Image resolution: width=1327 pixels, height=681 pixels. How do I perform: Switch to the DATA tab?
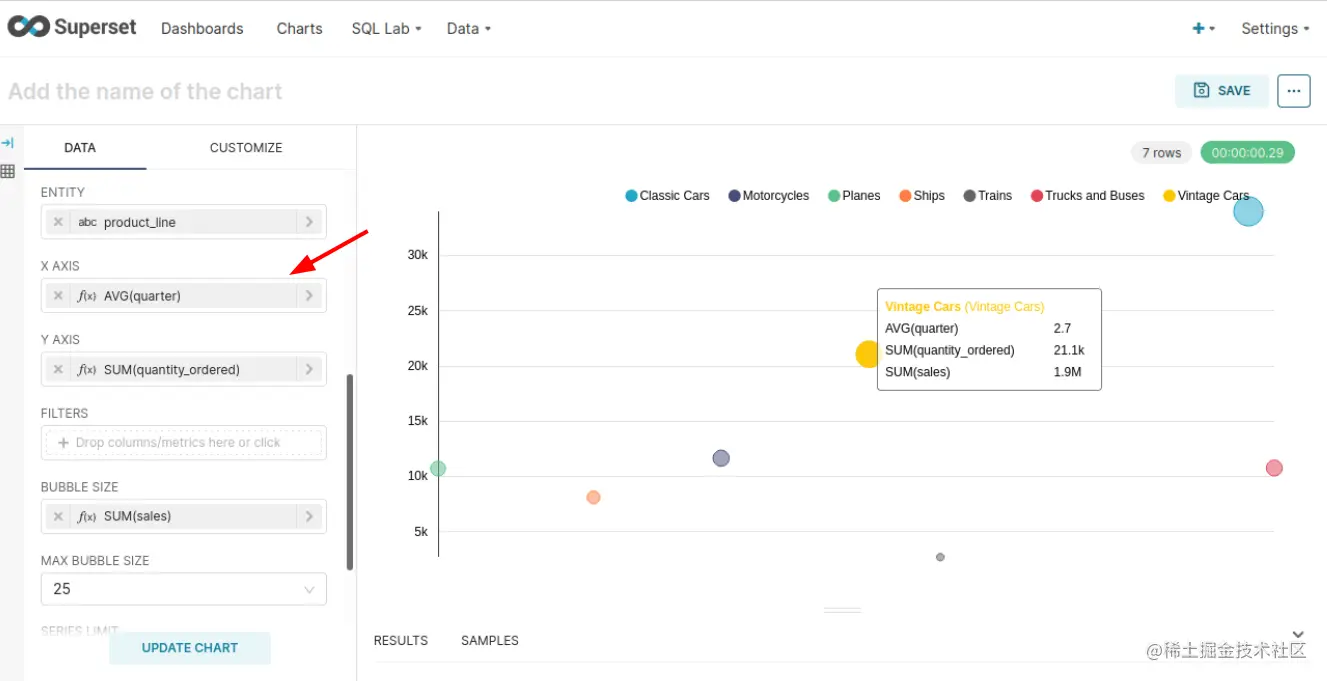click(80, 147)
